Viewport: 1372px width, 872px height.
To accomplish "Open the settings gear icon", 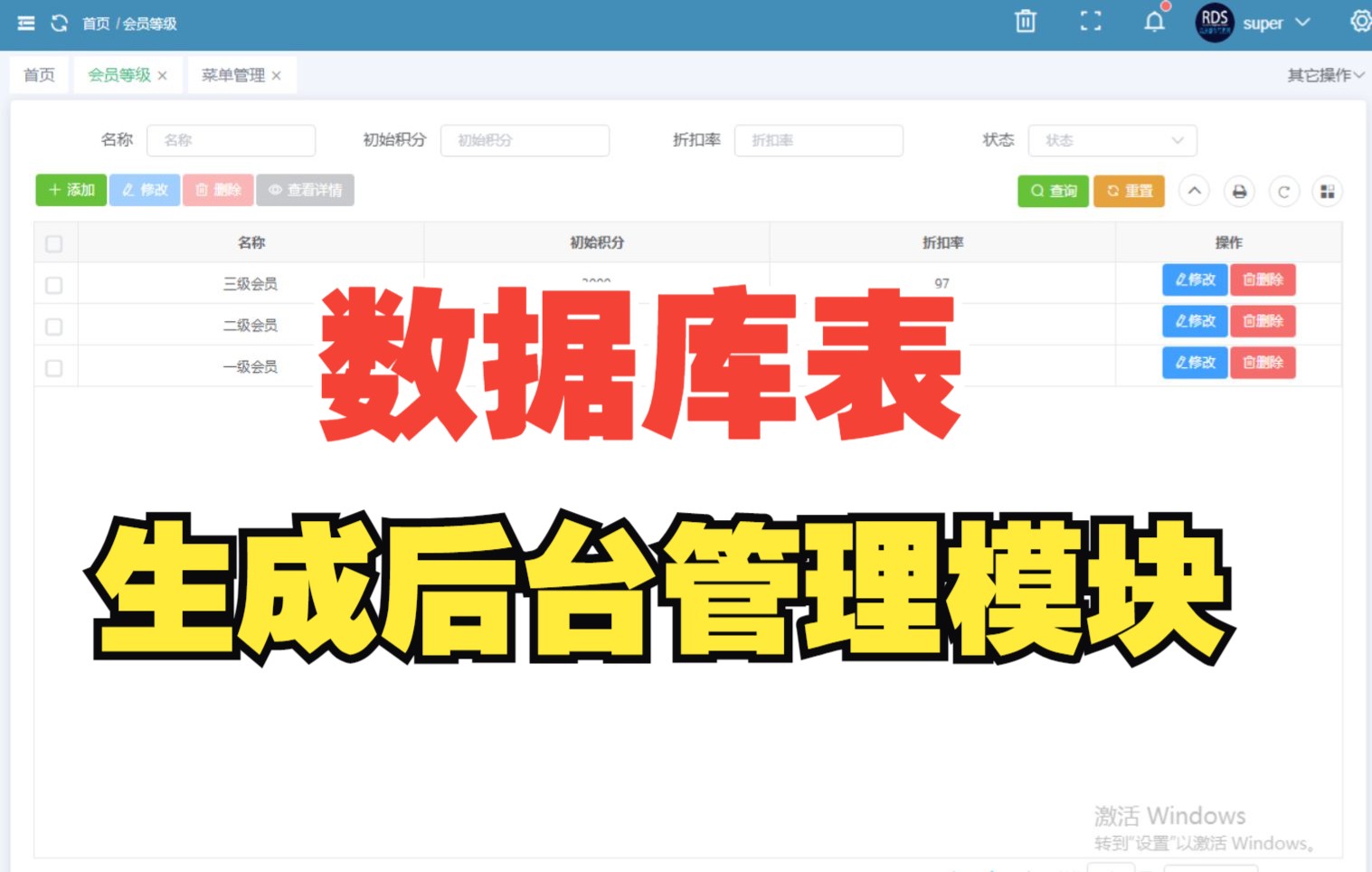I will 1360,22.
